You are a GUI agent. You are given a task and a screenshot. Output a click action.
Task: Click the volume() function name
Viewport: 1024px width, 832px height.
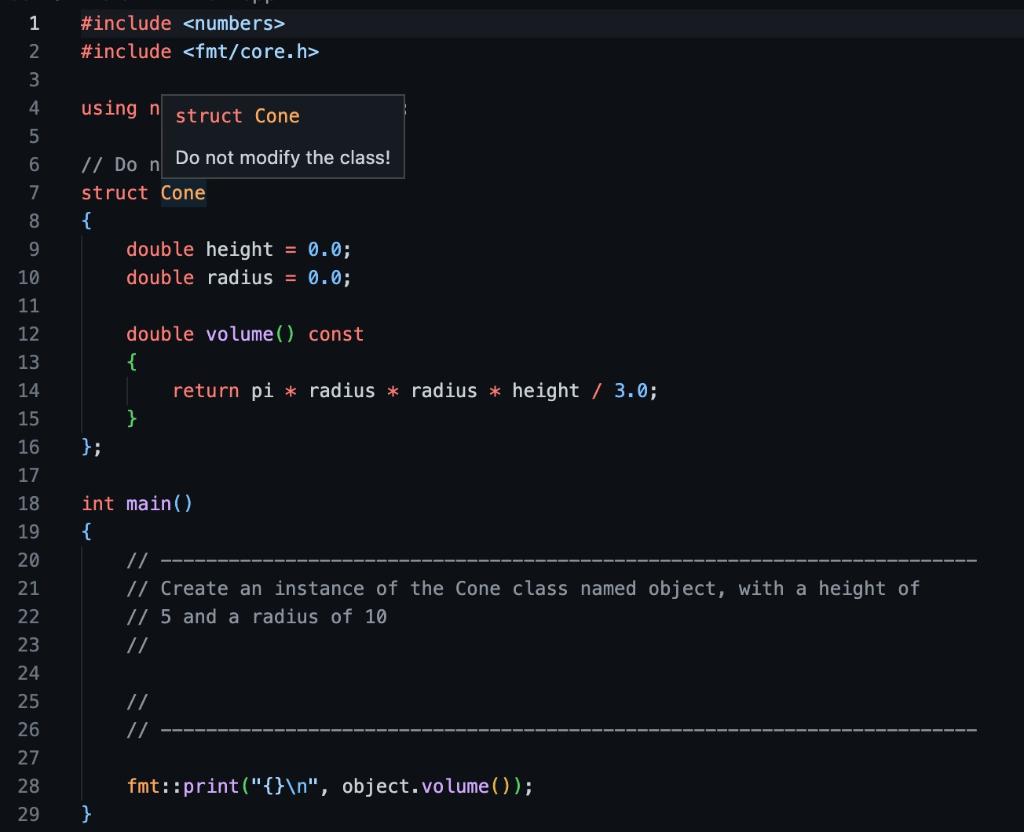pos(238,334)
